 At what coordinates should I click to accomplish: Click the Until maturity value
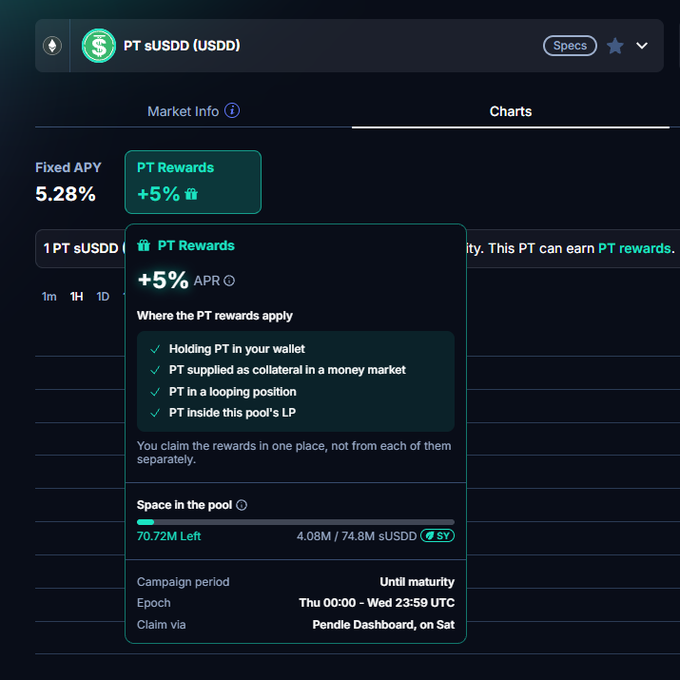point(417,582)
